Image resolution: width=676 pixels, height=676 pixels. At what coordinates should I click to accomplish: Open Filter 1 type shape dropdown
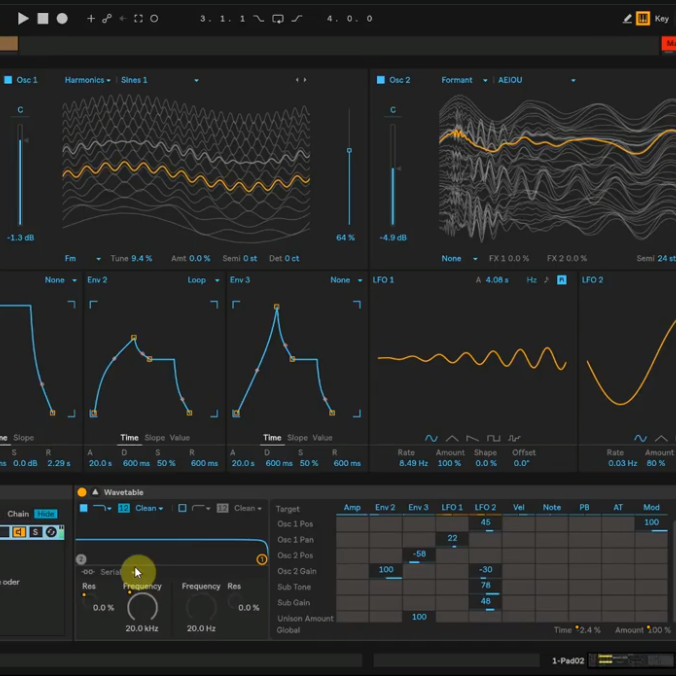pos(102,508)
